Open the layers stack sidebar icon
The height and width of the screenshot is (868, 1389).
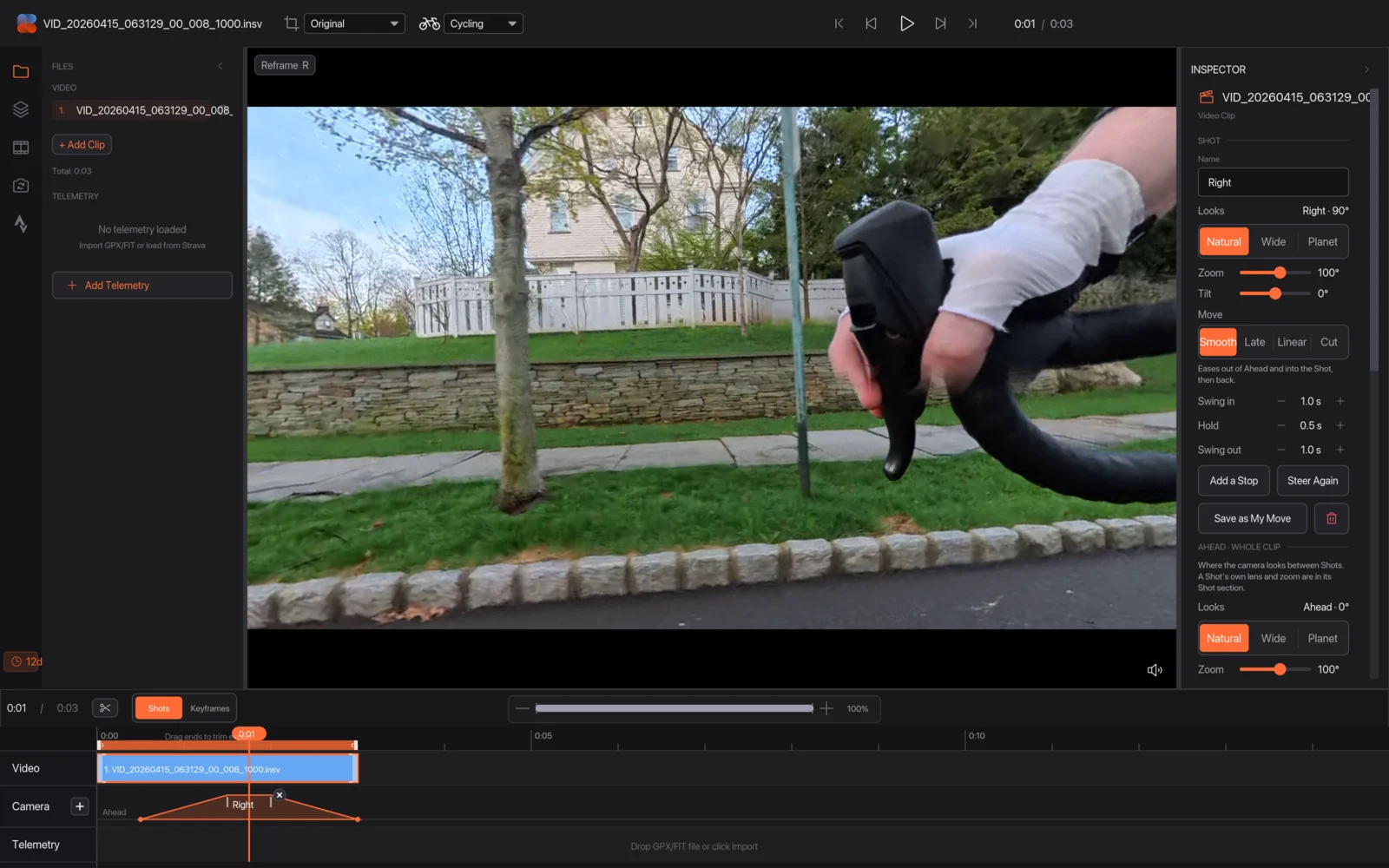point(21,109)
